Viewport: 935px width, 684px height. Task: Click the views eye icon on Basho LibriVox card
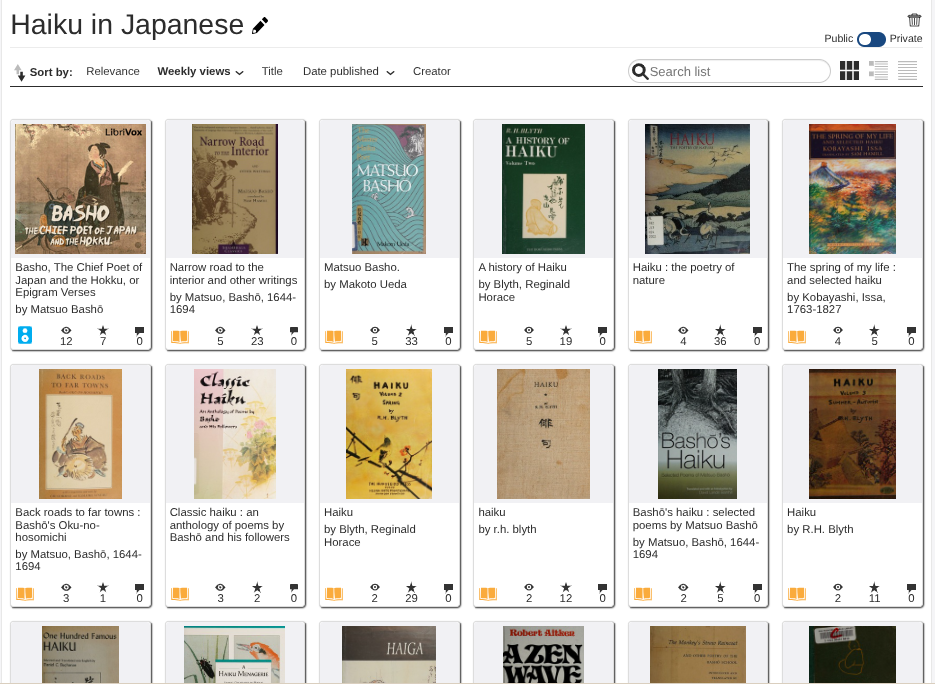tap(66, 330)
